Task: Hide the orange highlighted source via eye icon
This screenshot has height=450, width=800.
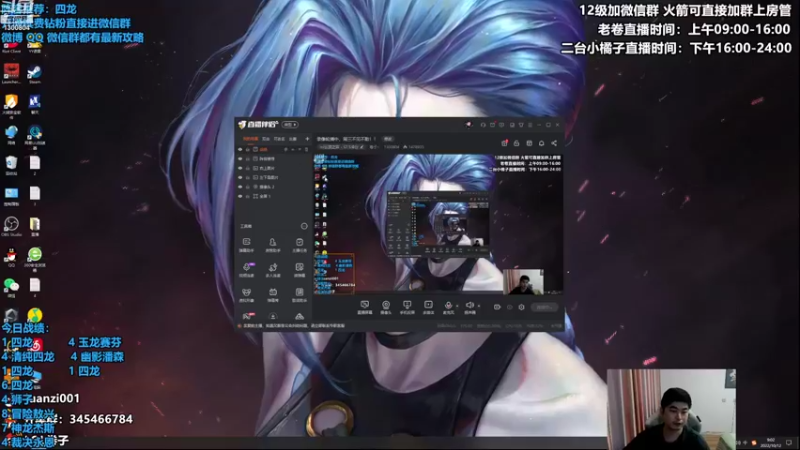Action: click(240, 149)
